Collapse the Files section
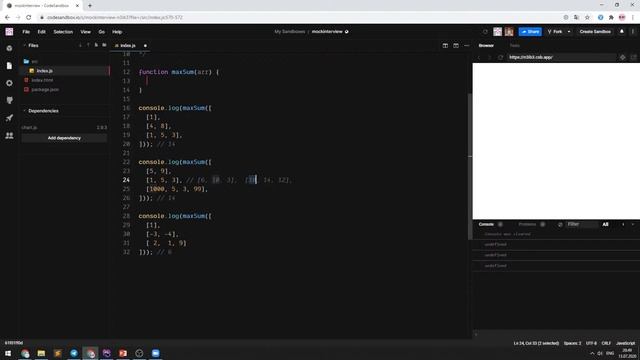This screenshot has width=640, height=360. point(24,45)
